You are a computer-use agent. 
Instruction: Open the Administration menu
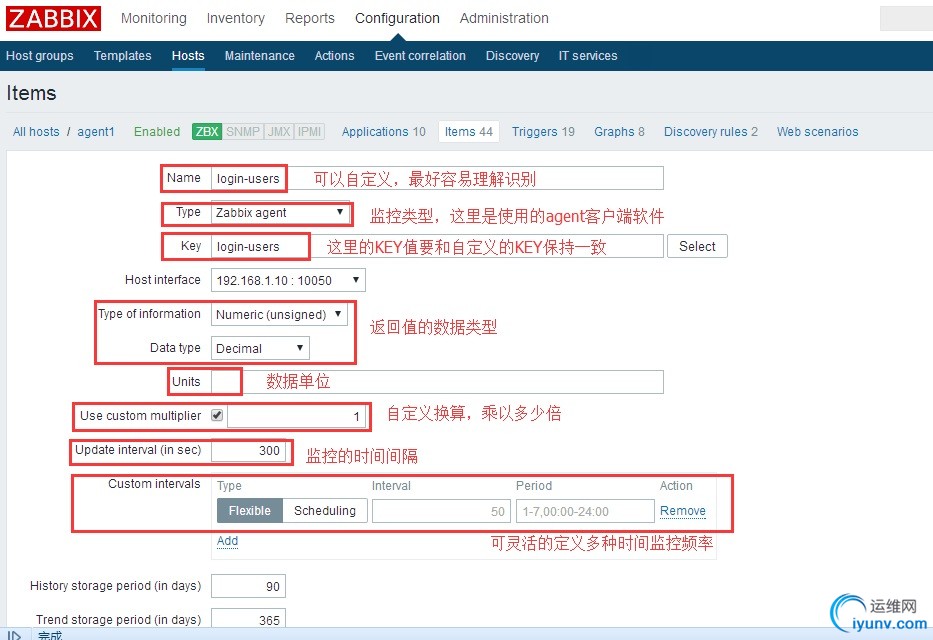tap(504, 18)
